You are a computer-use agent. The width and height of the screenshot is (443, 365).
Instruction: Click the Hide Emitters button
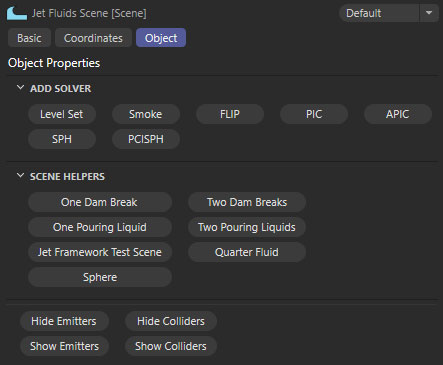(x=64, y=321)
